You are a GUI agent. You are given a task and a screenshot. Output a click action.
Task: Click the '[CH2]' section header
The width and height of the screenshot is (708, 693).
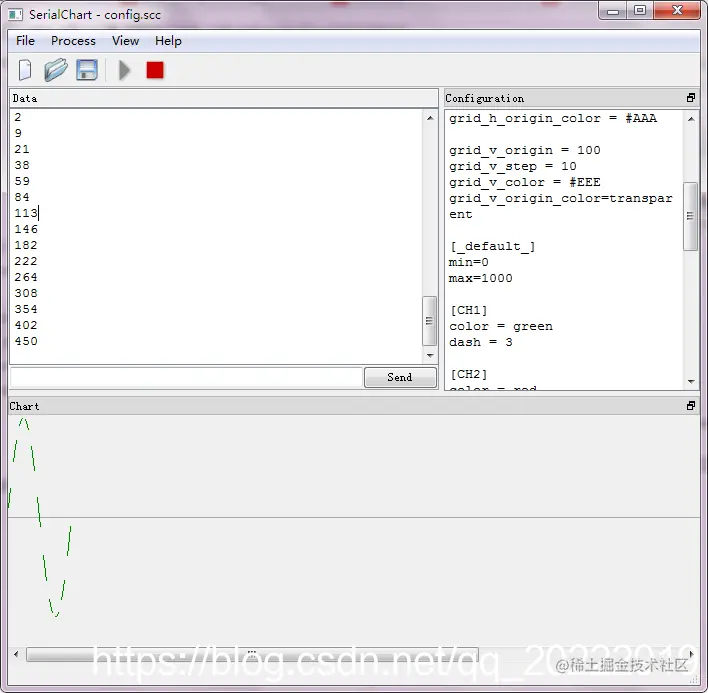click(x=469, y=375)
